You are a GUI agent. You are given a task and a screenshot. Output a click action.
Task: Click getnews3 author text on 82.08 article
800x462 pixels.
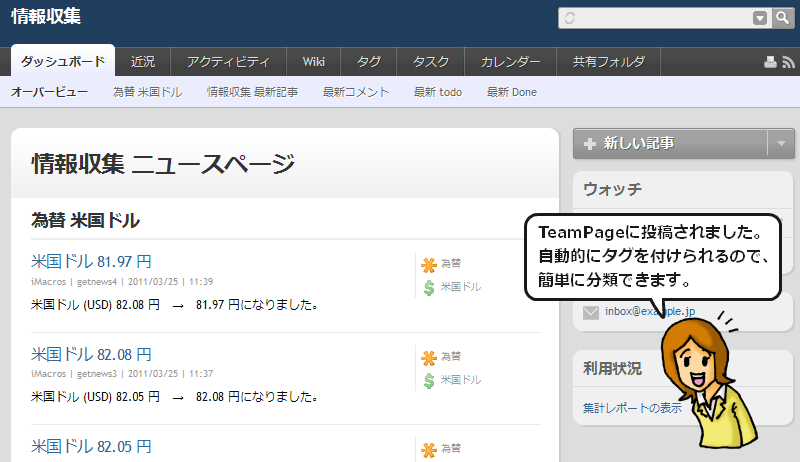click(97, 374)
